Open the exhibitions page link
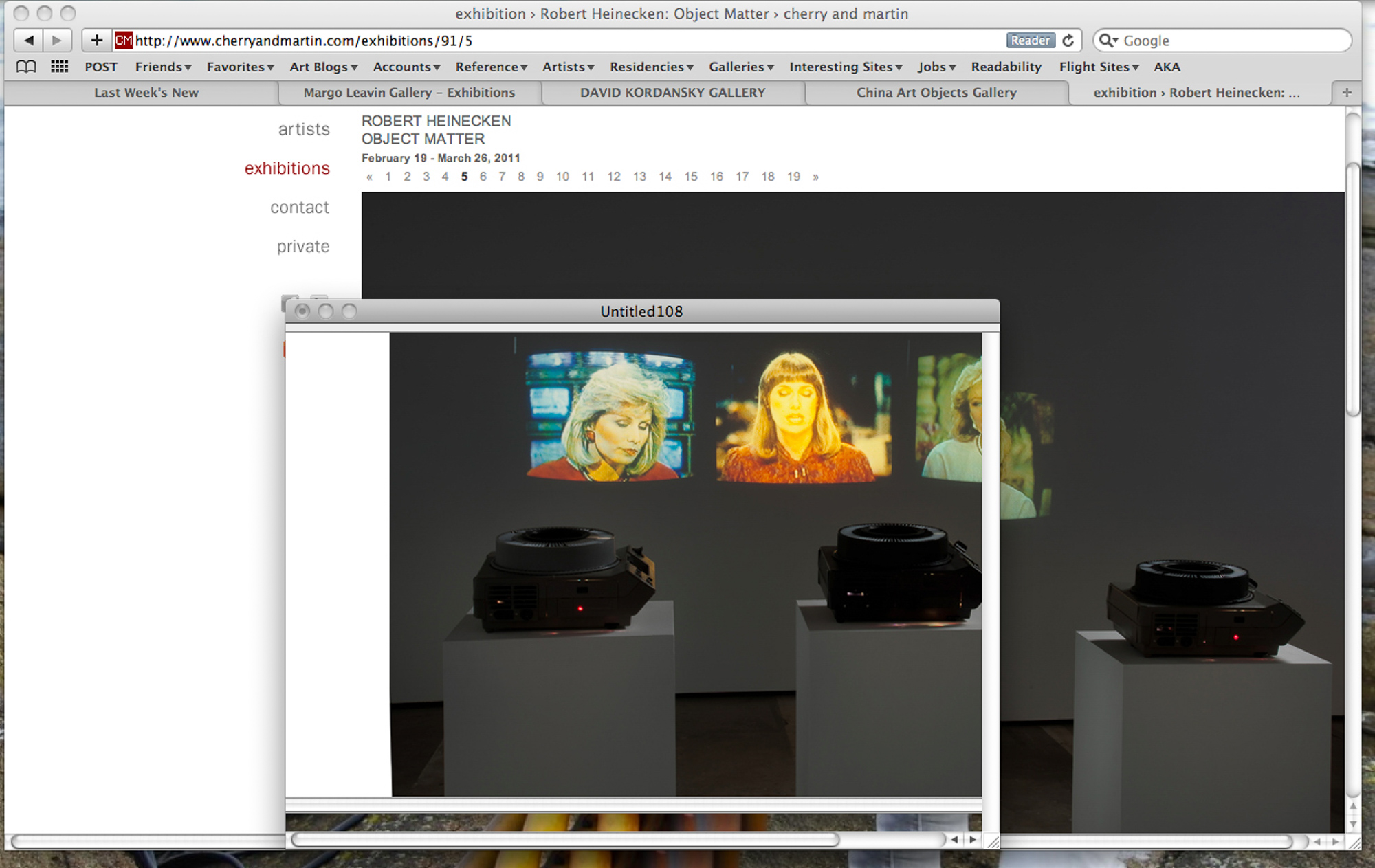 [x=287, y=168]
